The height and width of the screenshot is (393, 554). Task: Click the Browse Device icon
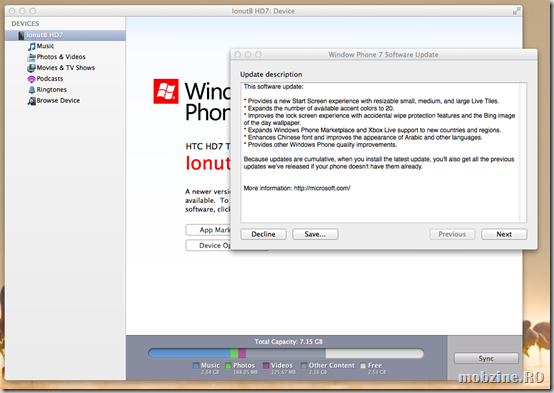[31, 101]
